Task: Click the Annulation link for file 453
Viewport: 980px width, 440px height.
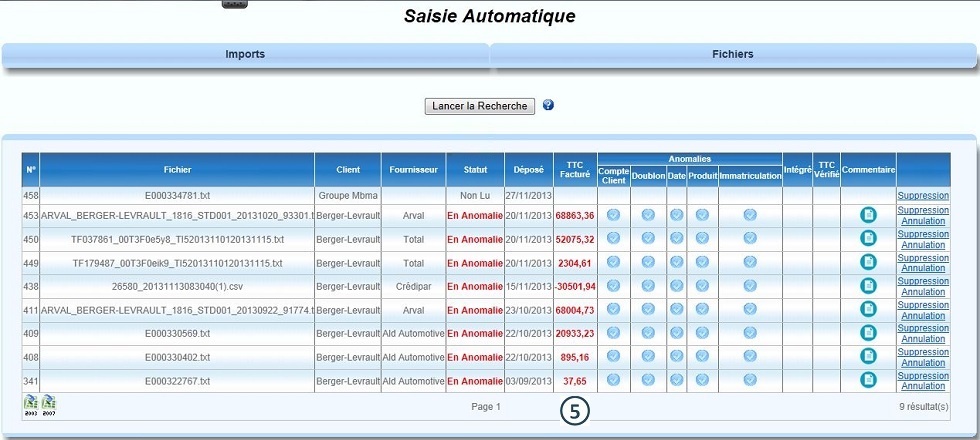Action: tap(922, 221)
